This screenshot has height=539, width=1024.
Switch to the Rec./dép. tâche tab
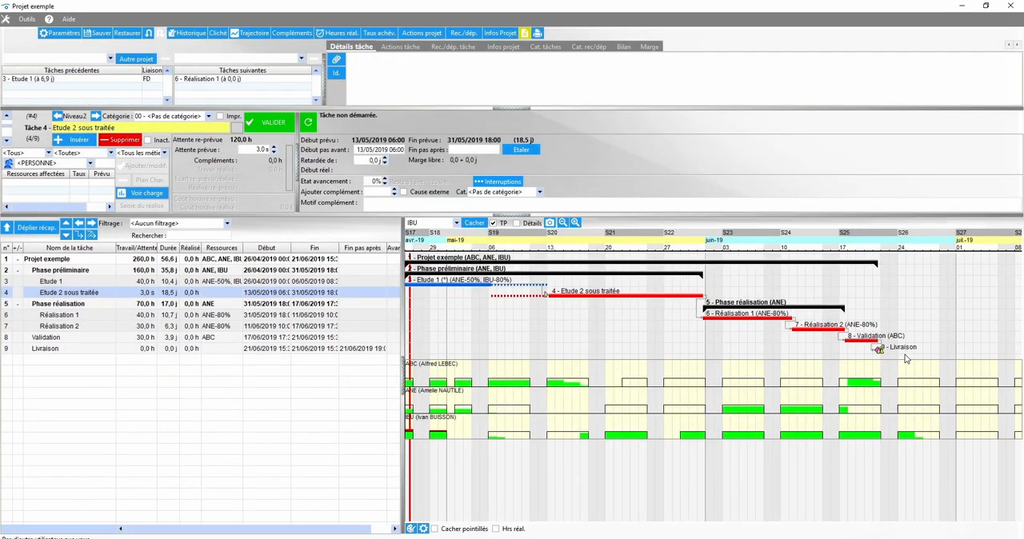click(x=453, y=47)
